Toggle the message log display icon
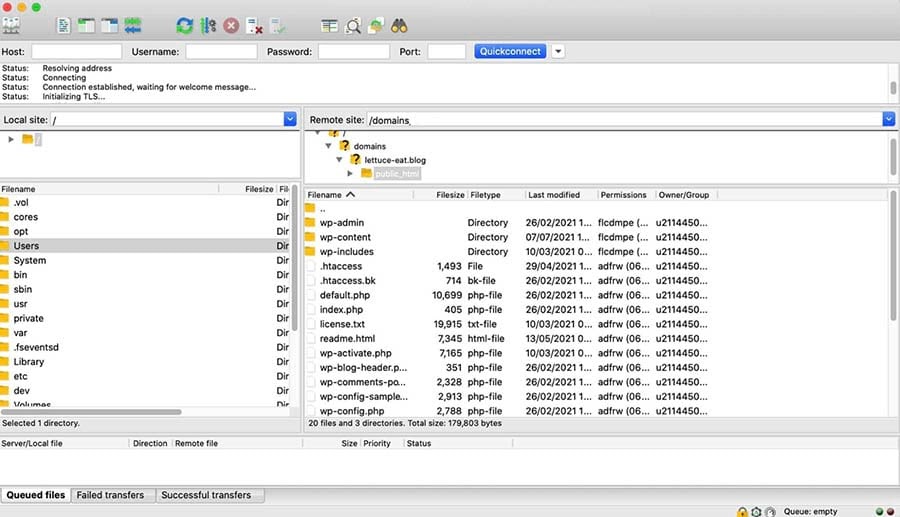Image resolution: width=900 pixels, height=517 pixels. 64,26
